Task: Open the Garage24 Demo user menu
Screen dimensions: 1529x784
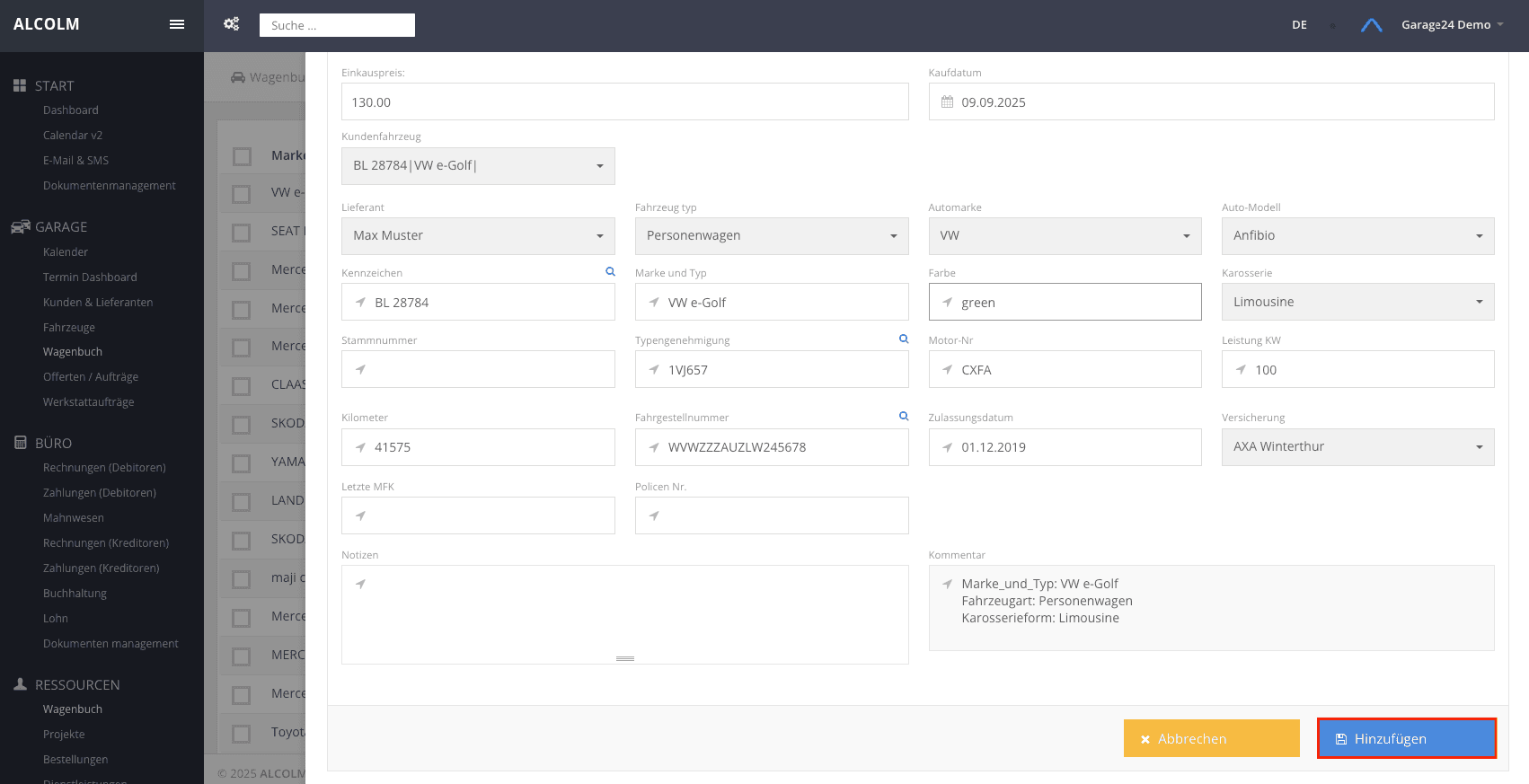Action: coord(1452,25)
